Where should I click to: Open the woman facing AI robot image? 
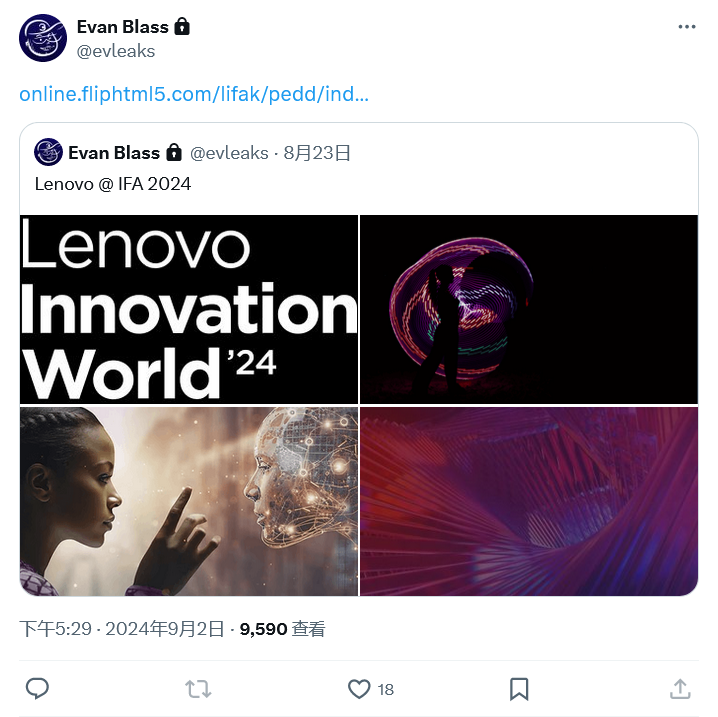tap(189, 501)
